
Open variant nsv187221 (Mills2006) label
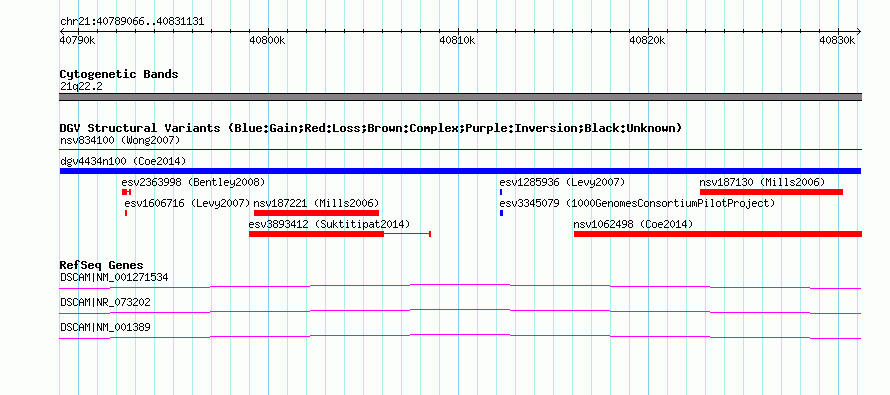316,203
